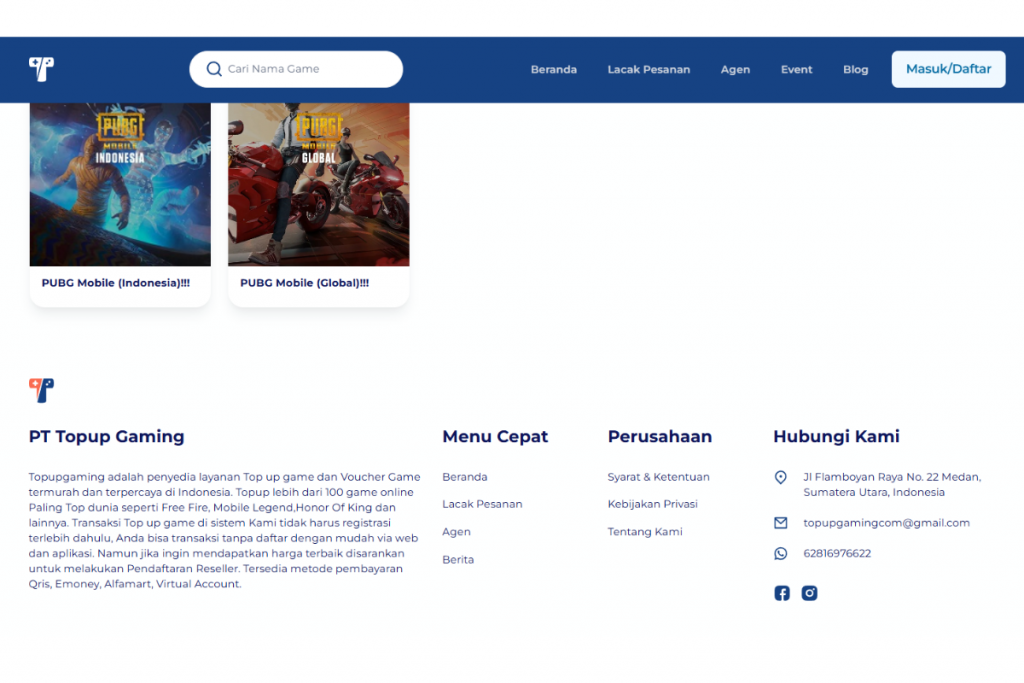The height and width of the screenshot is (683, 1024).
Task: Focus the Cari Nama Game search field
Action: coord(296,69)
